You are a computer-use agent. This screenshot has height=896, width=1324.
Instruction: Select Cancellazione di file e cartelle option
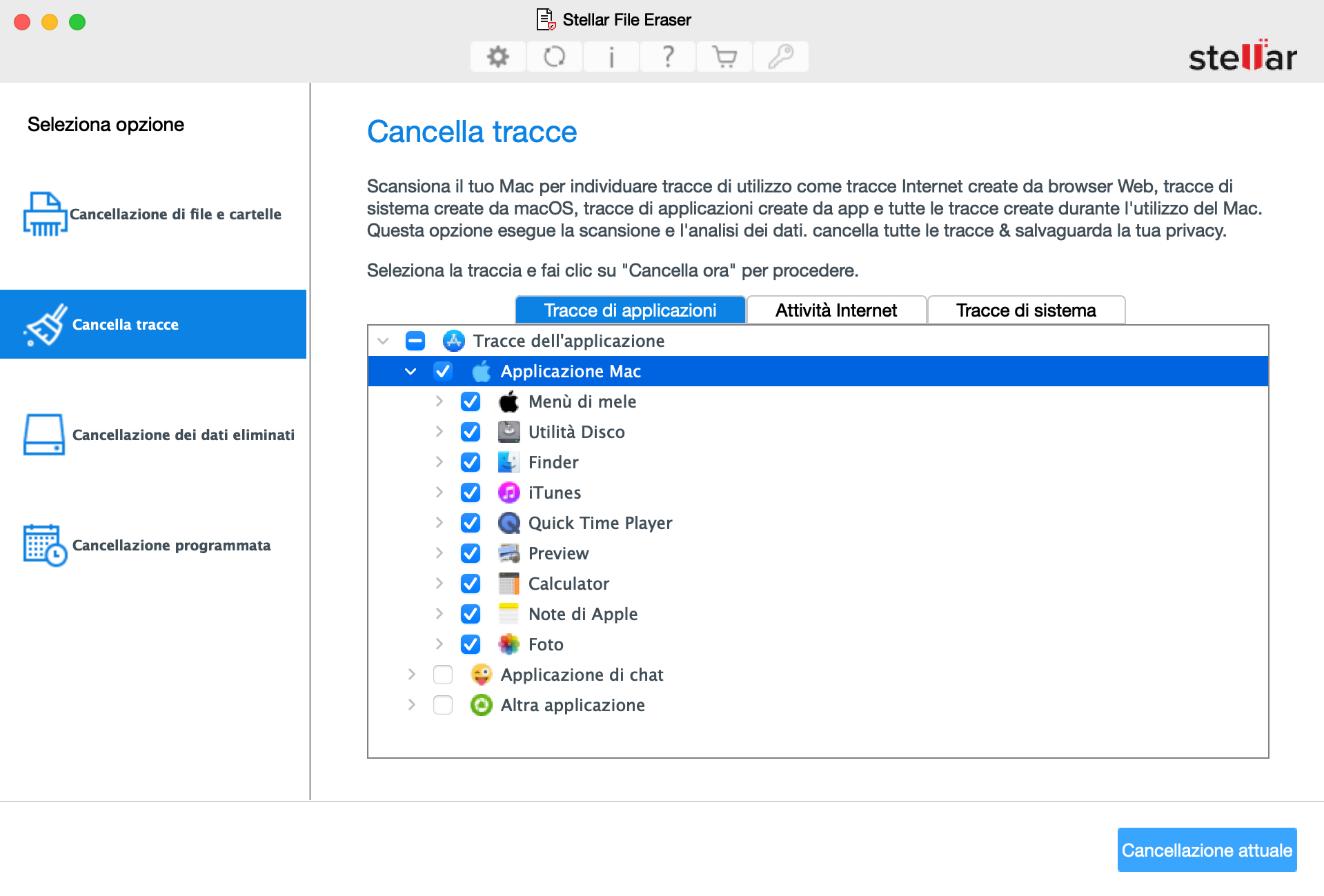[153, 214]
